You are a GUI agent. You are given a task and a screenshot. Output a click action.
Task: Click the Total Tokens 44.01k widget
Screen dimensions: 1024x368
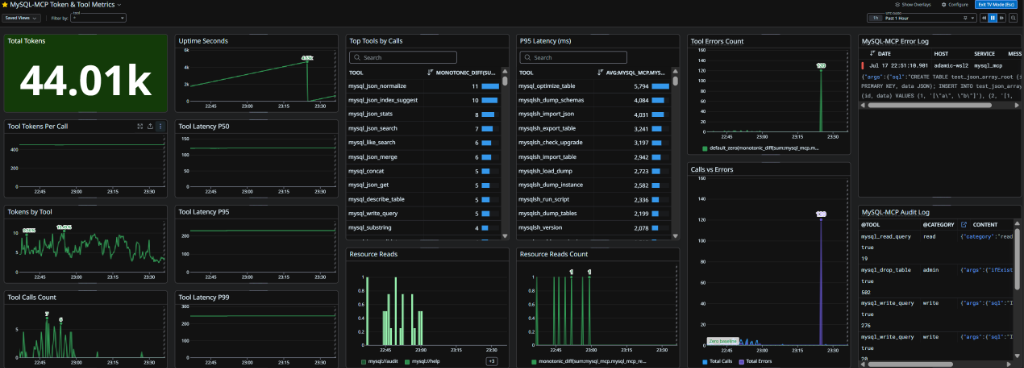[x=86, y=74]
